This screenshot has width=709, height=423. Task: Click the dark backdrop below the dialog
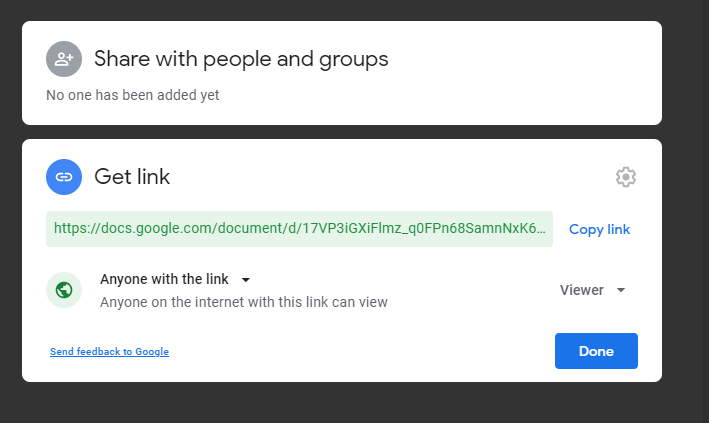(340, 402)
